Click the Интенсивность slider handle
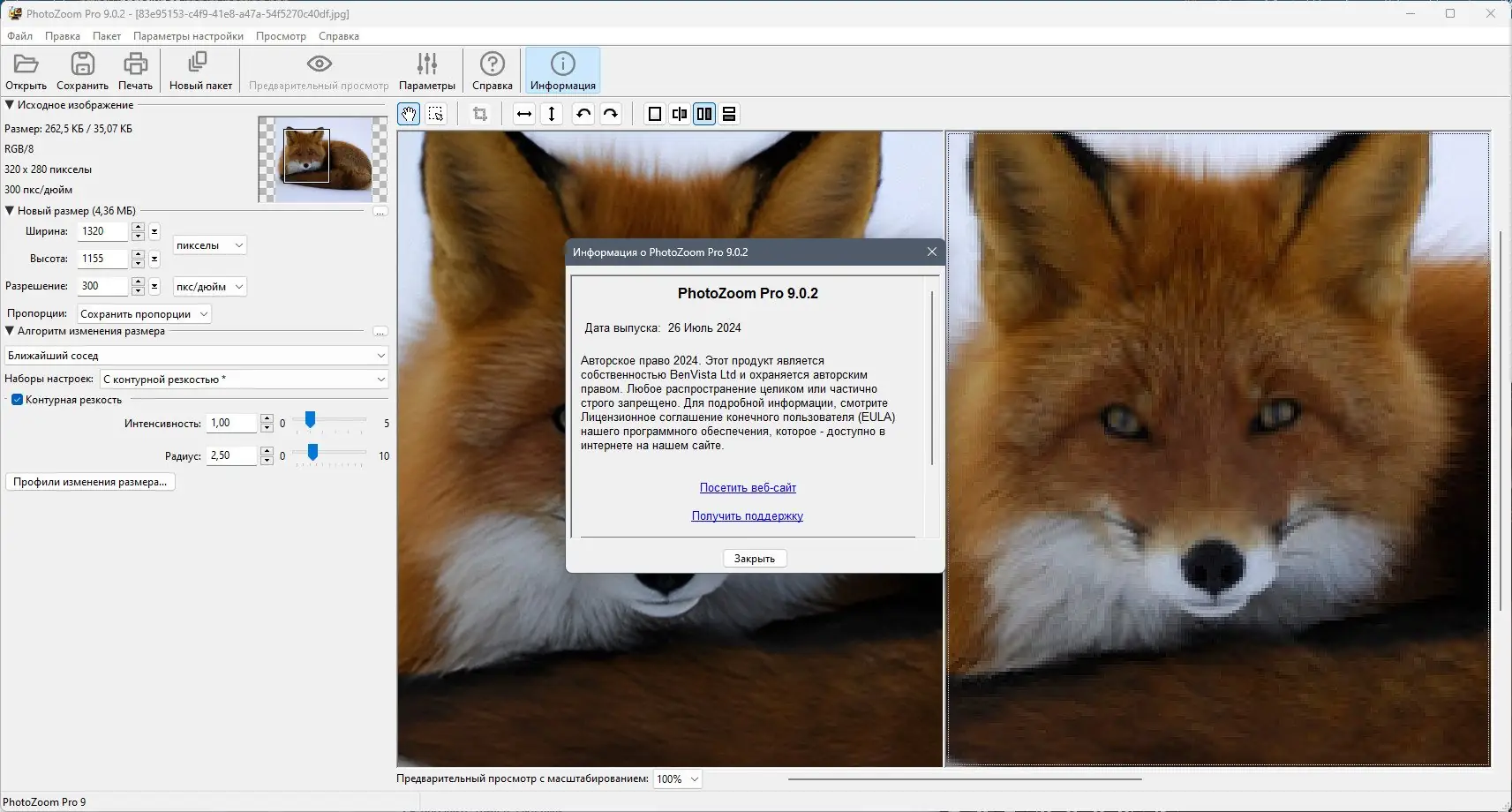 click(x=310, y=420)
